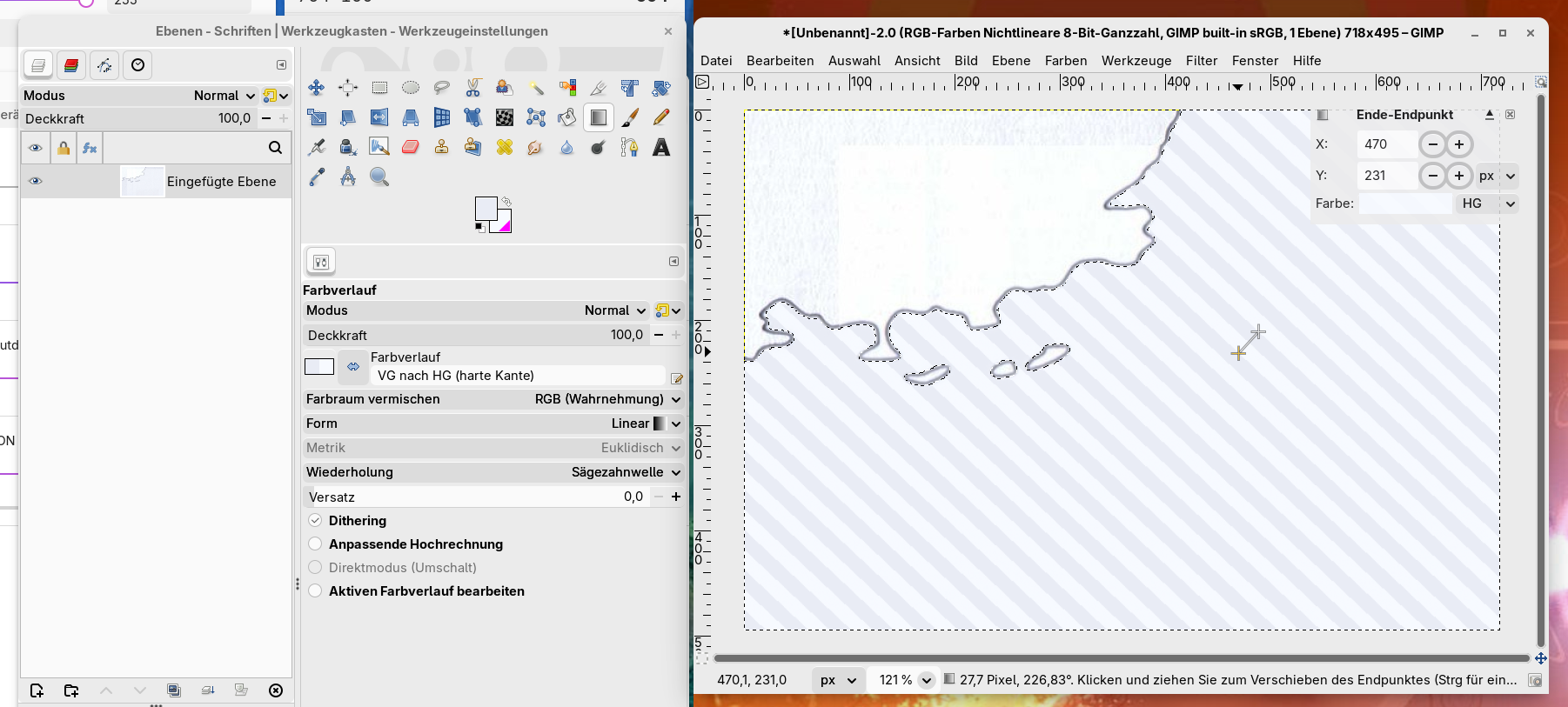The height and width of the screenshot is (707, 1568).
Task: Select the Rotate tool
Action: tap(661, 88)
